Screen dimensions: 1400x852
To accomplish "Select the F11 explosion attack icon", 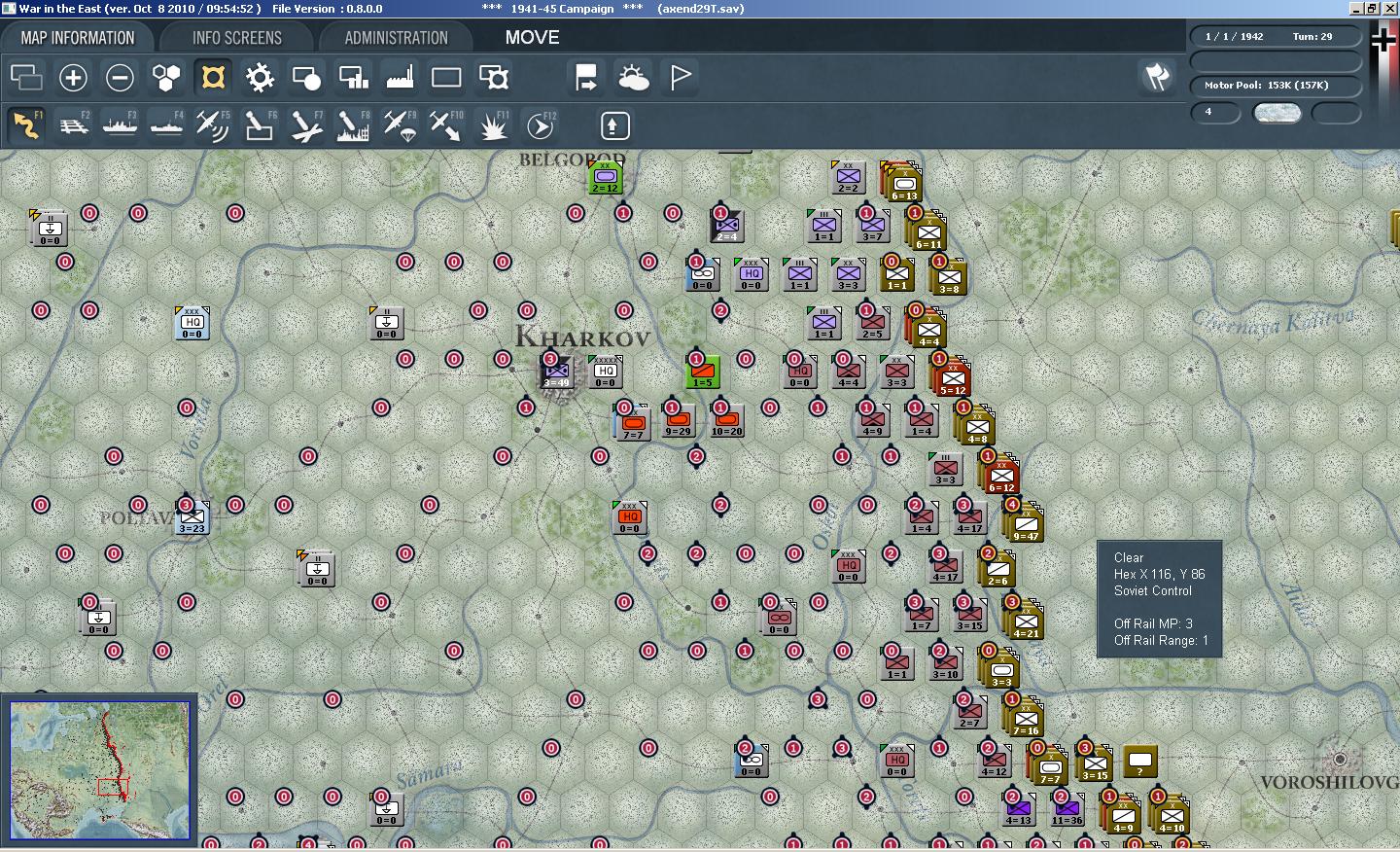I will pos(493,125).
